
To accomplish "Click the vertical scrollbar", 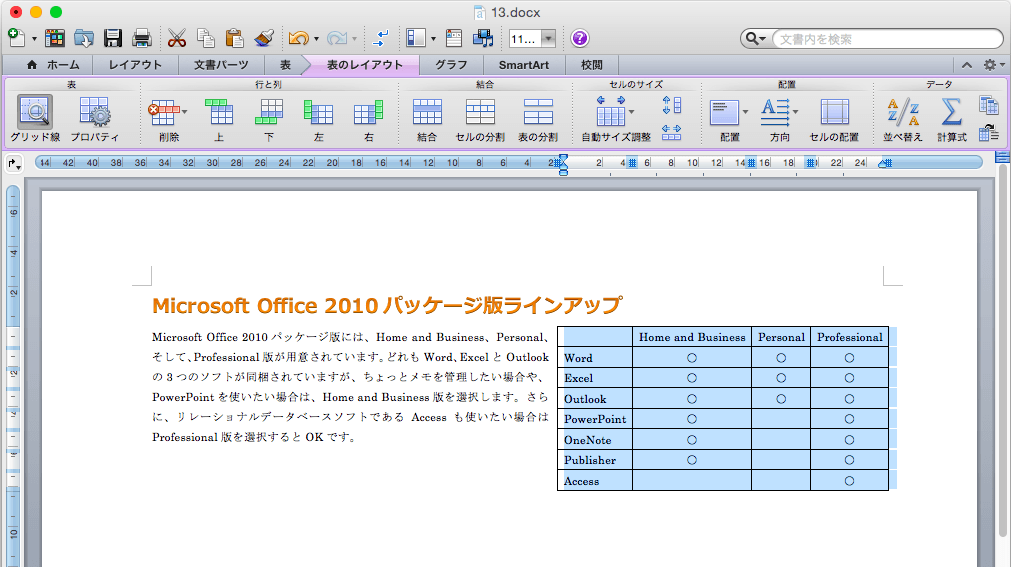I will 1003,348.
